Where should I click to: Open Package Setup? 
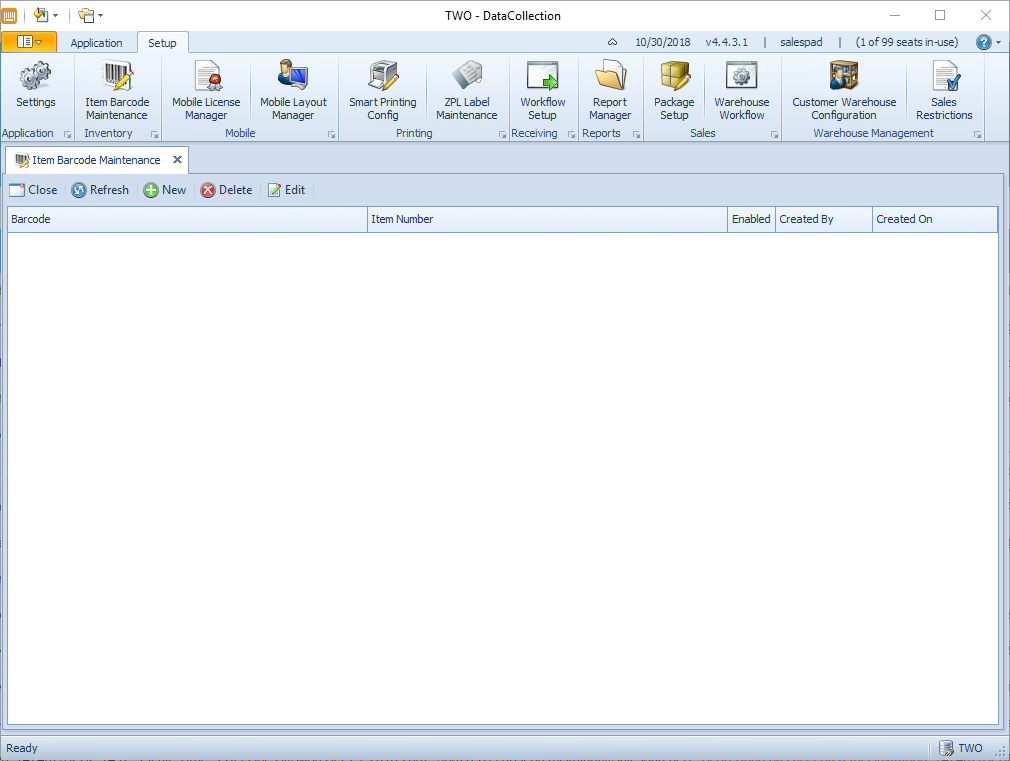point(674,90)
